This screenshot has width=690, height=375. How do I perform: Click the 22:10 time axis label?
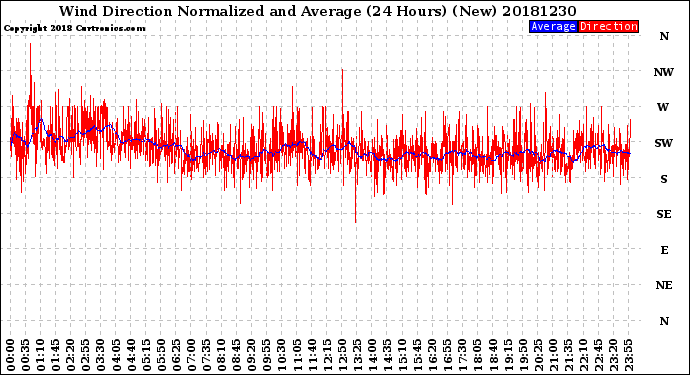(584, 355)
